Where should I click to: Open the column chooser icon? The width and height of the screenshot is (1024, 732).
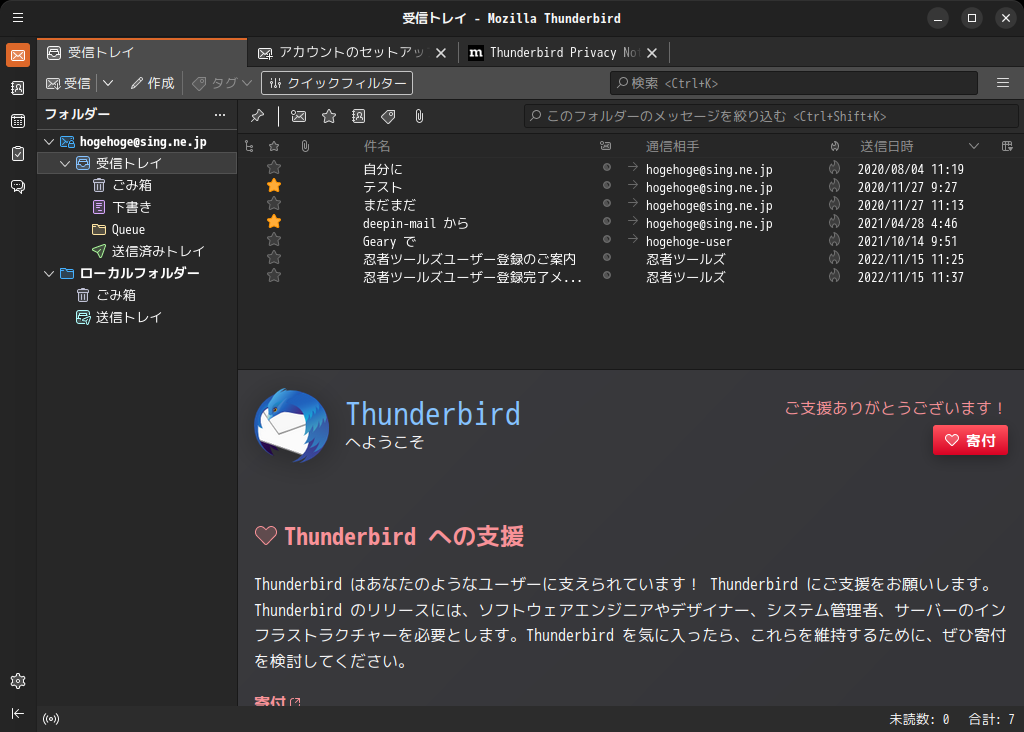pos(1007,146)
